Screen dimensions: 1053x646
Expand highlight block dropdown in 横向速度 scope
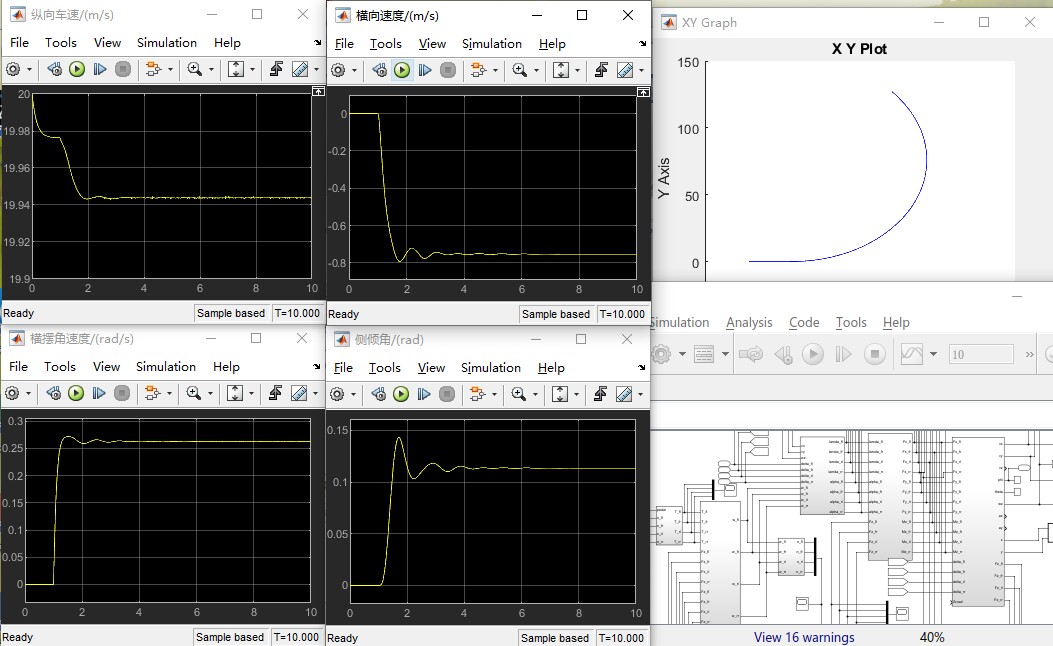[x=496, y=71]
